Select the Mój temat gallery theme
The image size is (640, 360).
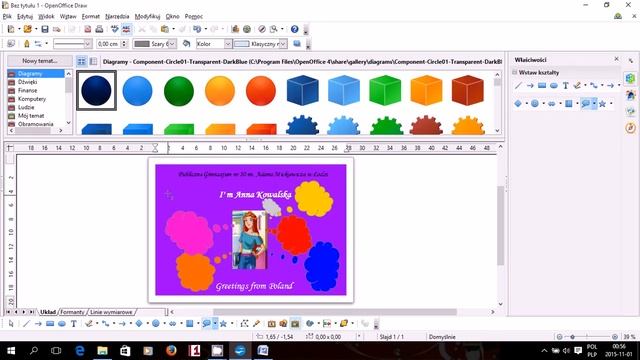click(x=31, y=116)
